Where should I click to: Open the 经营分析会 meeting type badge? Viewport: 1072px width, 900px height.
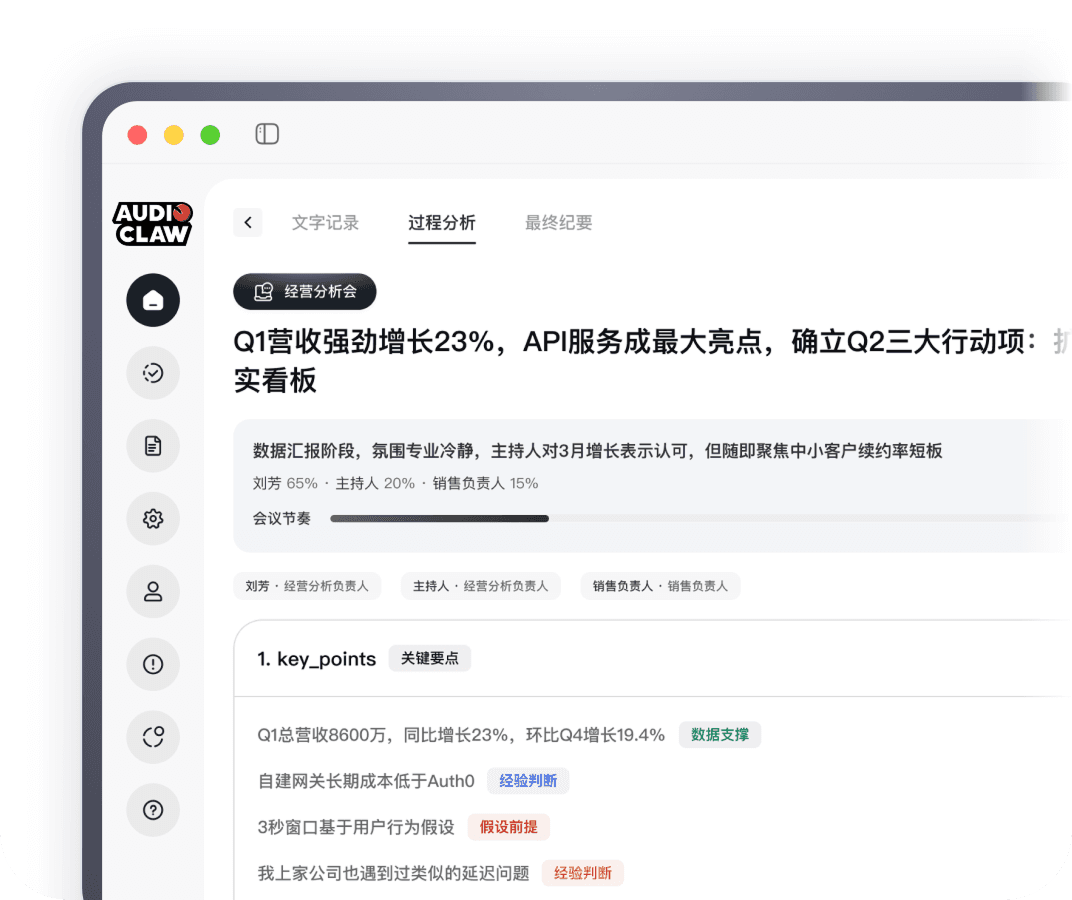coord(306,291)
